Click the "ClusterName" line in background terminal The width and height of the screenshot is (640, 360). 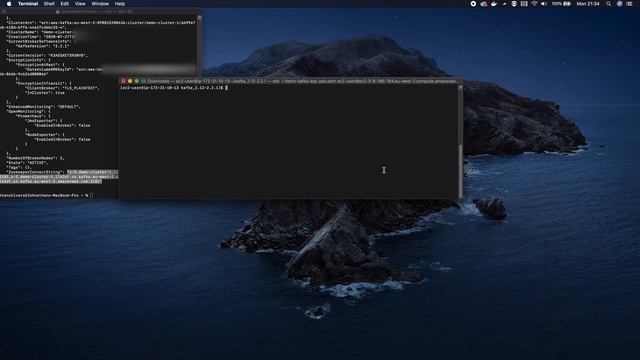tap(40, 32)
